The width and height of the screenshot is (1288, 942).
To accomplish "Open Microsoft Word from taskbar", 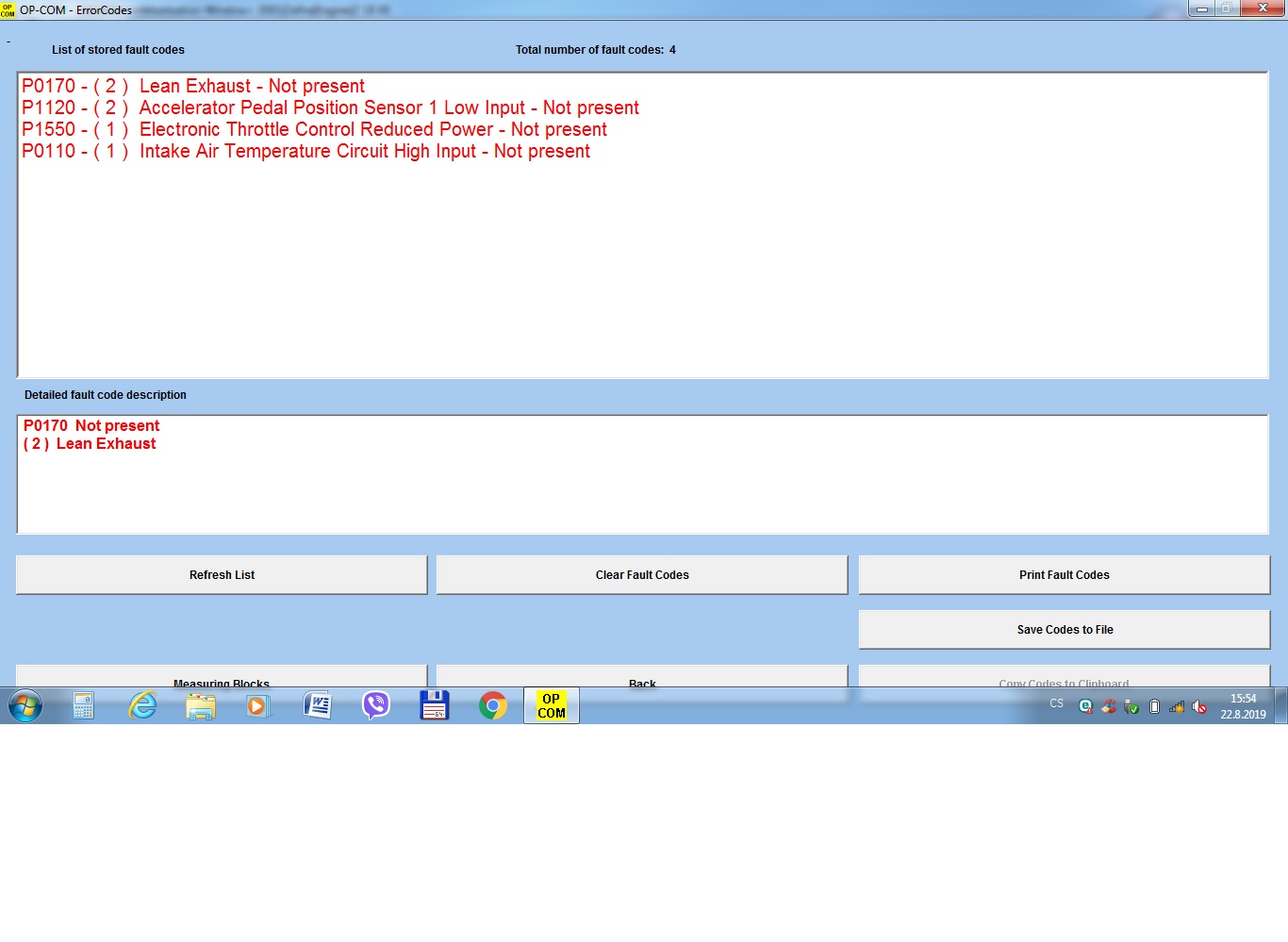I will (x=318, y=705).
